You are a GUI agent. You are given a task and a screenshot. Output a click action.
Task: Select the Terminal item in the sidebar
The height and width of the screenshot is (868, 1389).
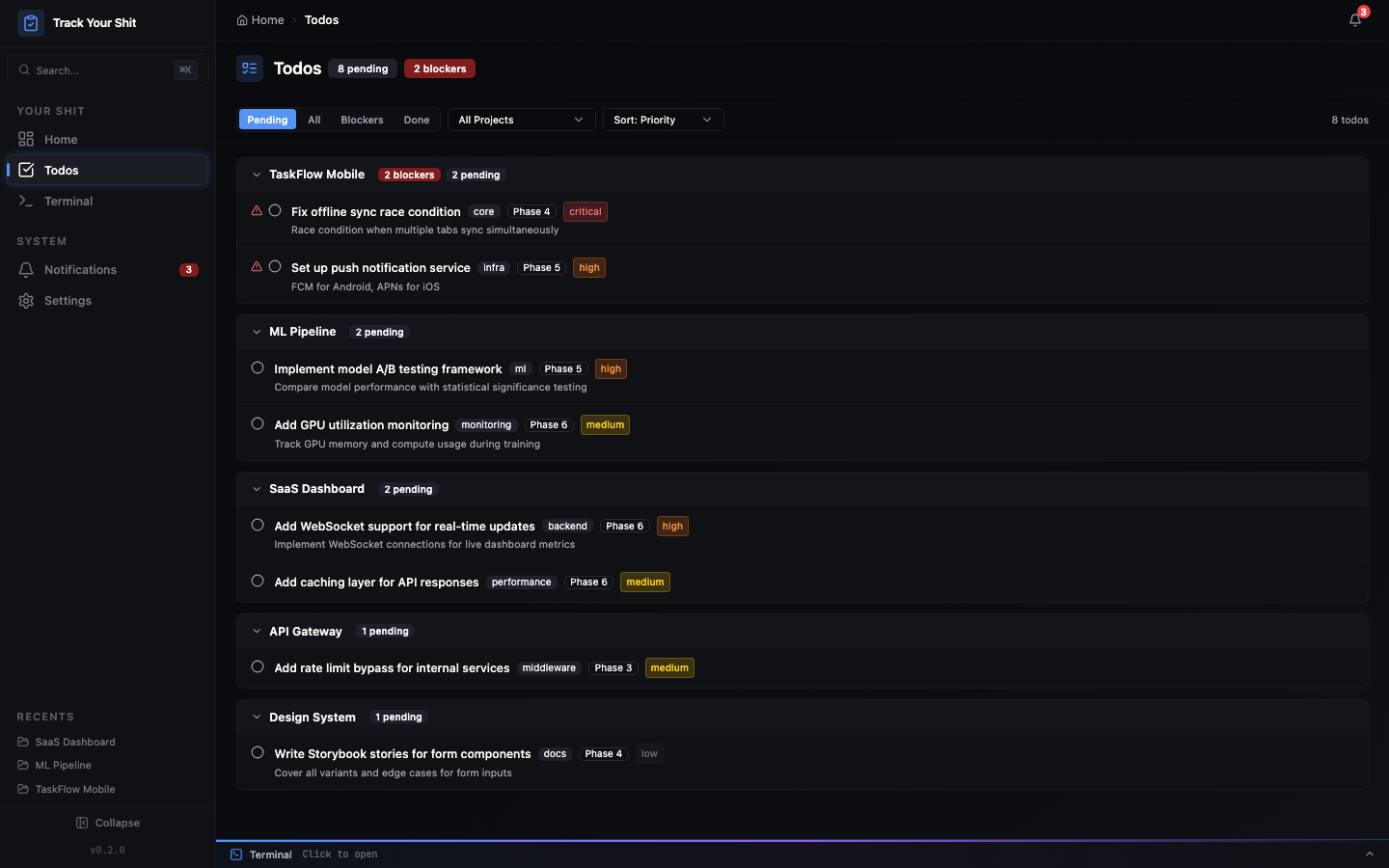tap(68, 201)
